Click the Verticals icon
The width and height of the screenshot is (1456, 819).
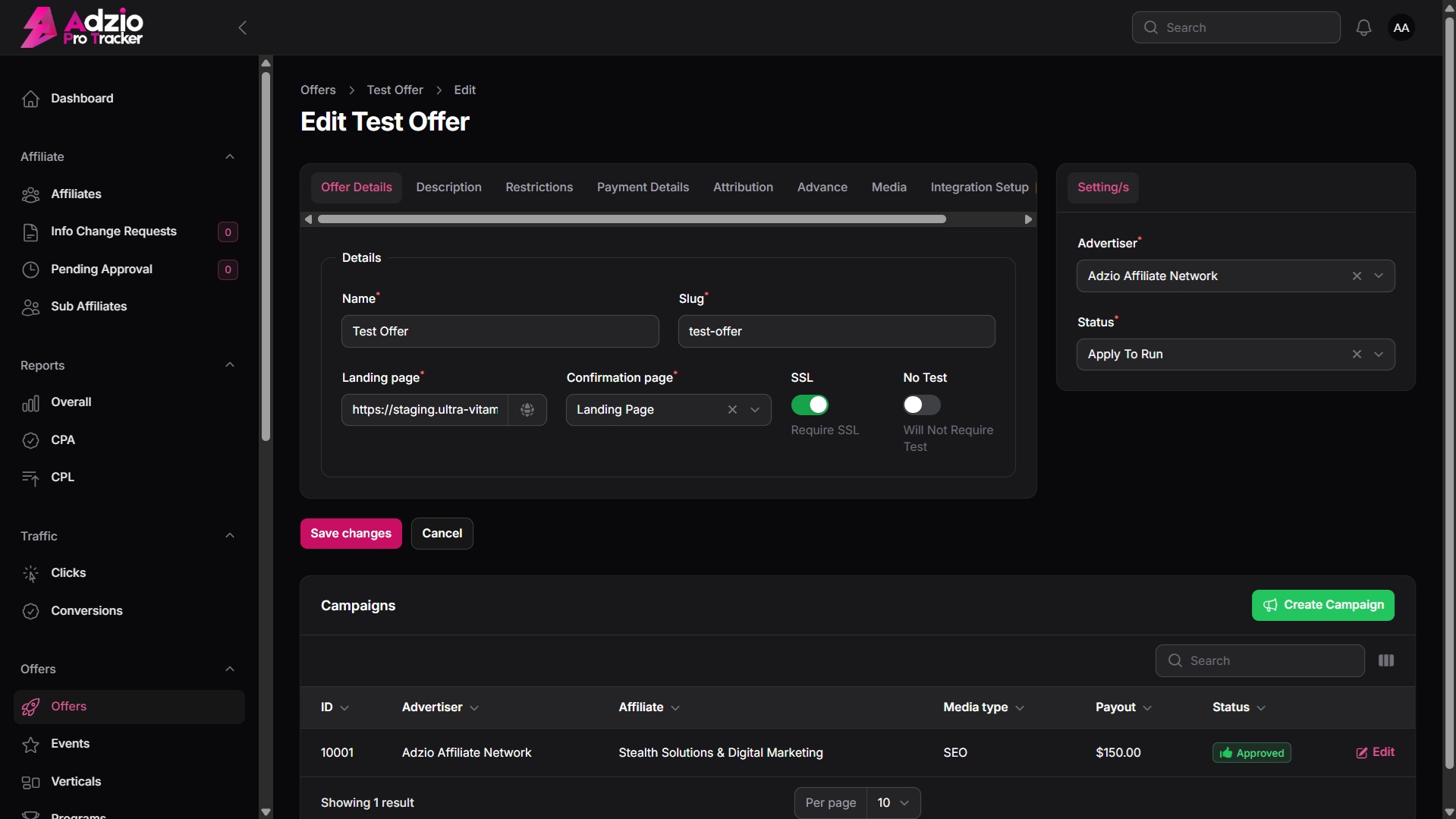tap(30, 782)
